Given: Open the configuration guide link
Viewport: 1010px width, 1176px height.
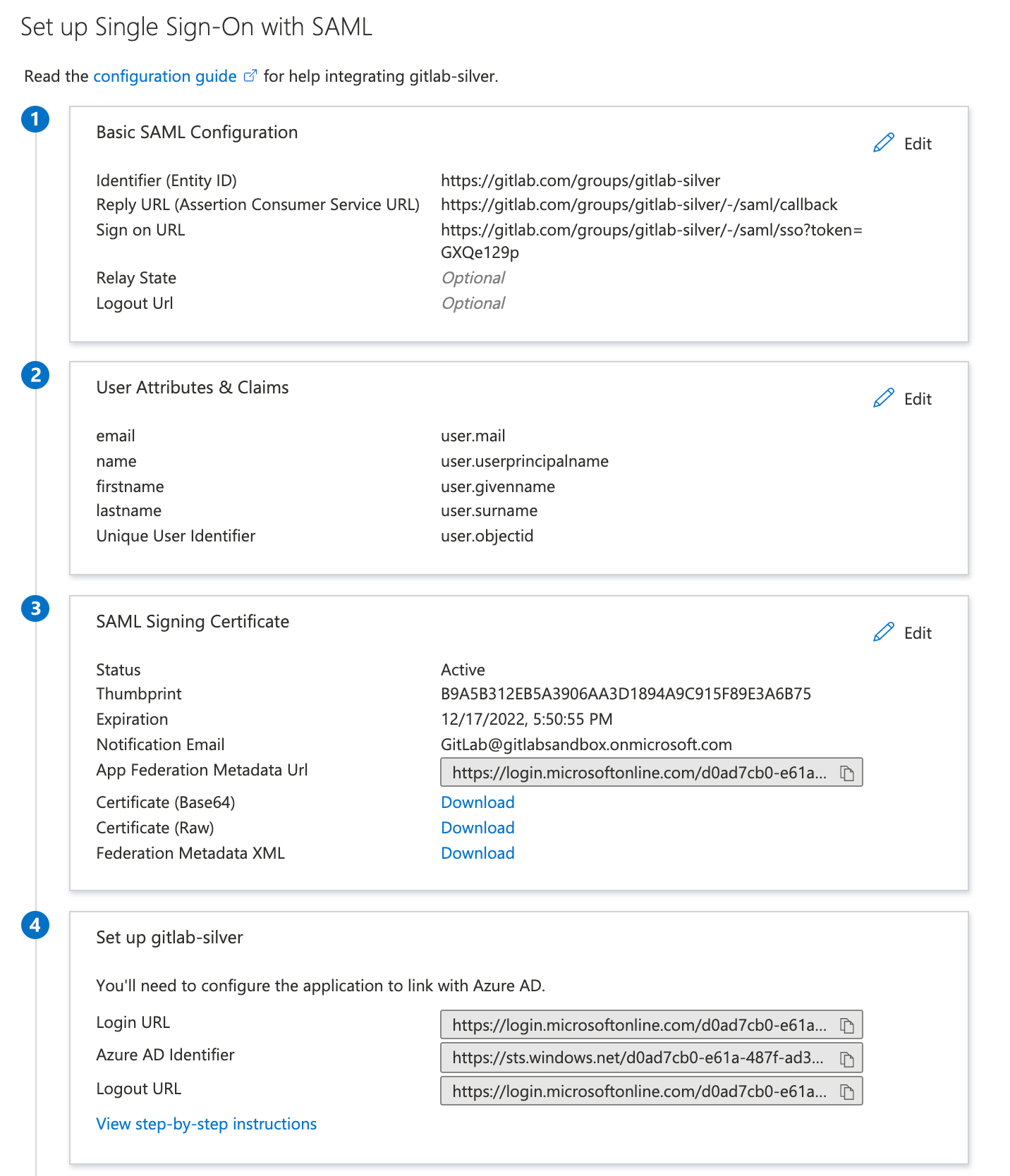Looking at the screenshot, I should point(164,75).
